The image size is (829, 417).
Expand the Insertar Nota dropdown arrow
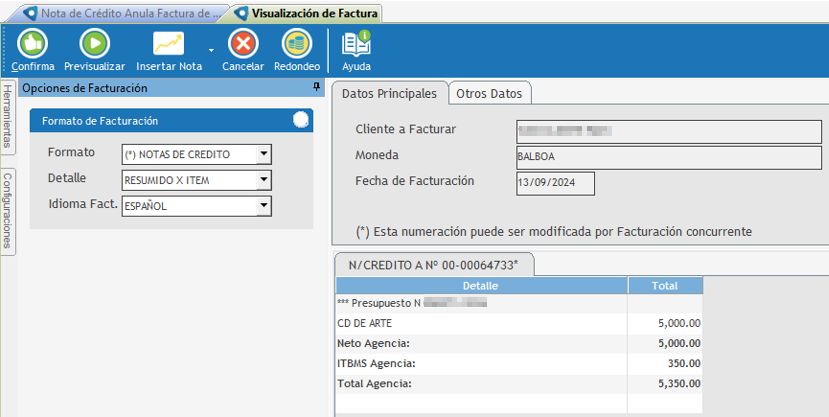pyautogui.click(x=211, y=50)
